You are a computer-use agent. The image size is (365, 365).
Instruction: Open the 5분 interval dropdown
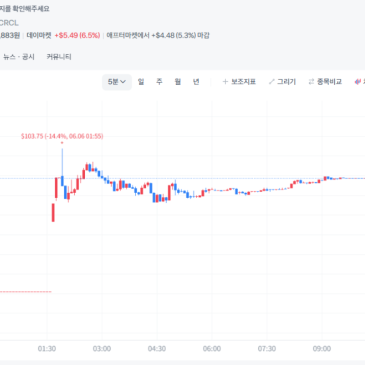tap(117, 82)
